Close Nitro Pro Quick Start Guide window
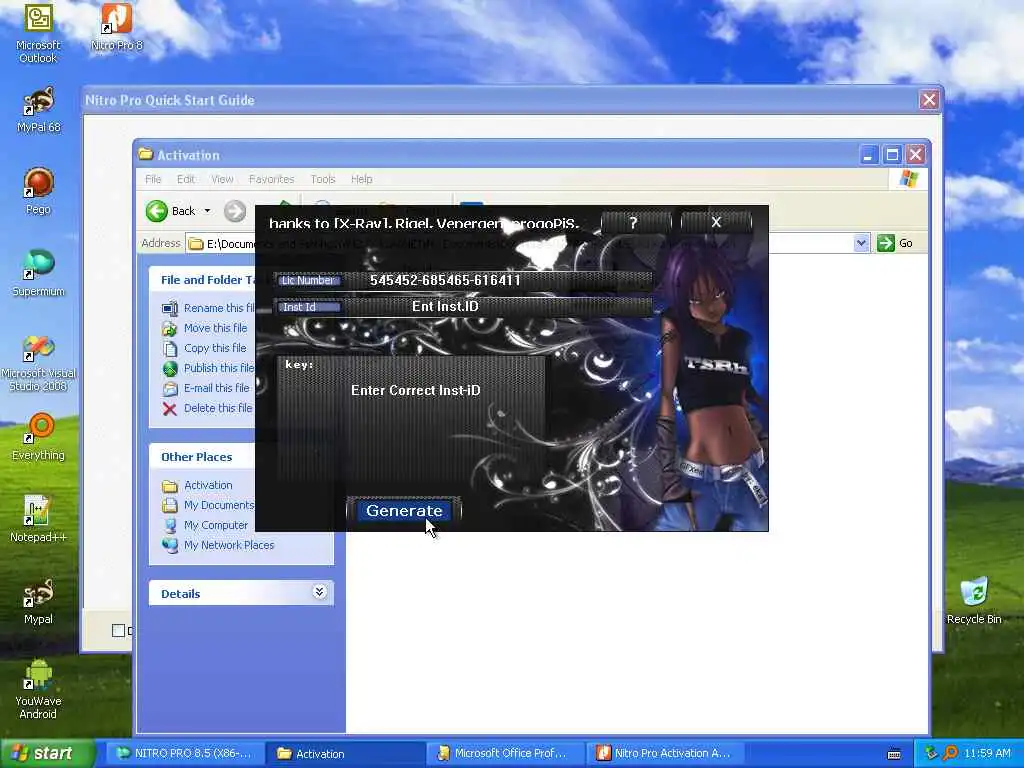Screen dimensions: 1024x768 (x=929, y=100)
